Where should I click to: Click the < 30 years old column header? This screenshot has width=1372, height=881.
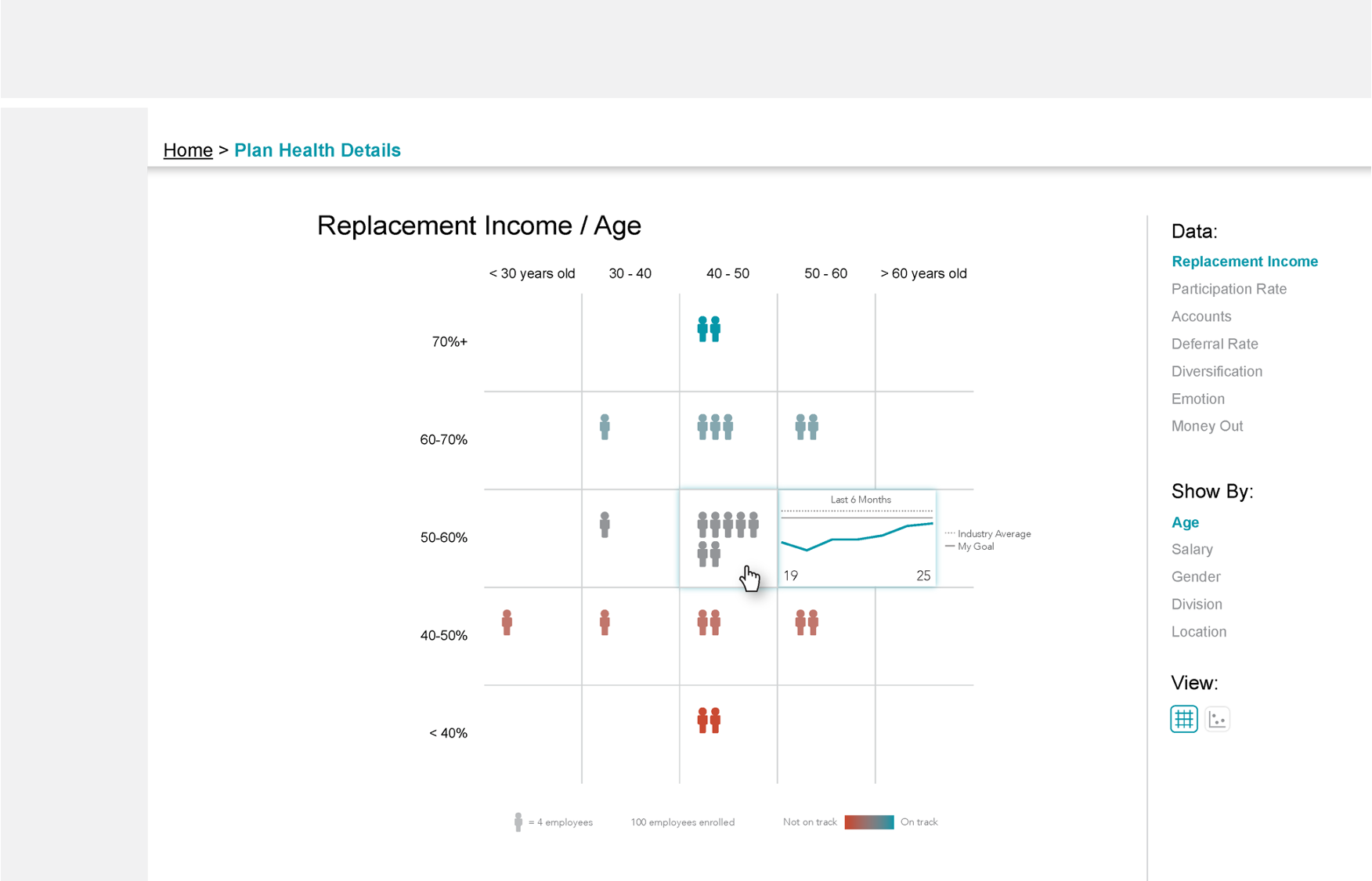click(532, 273)
